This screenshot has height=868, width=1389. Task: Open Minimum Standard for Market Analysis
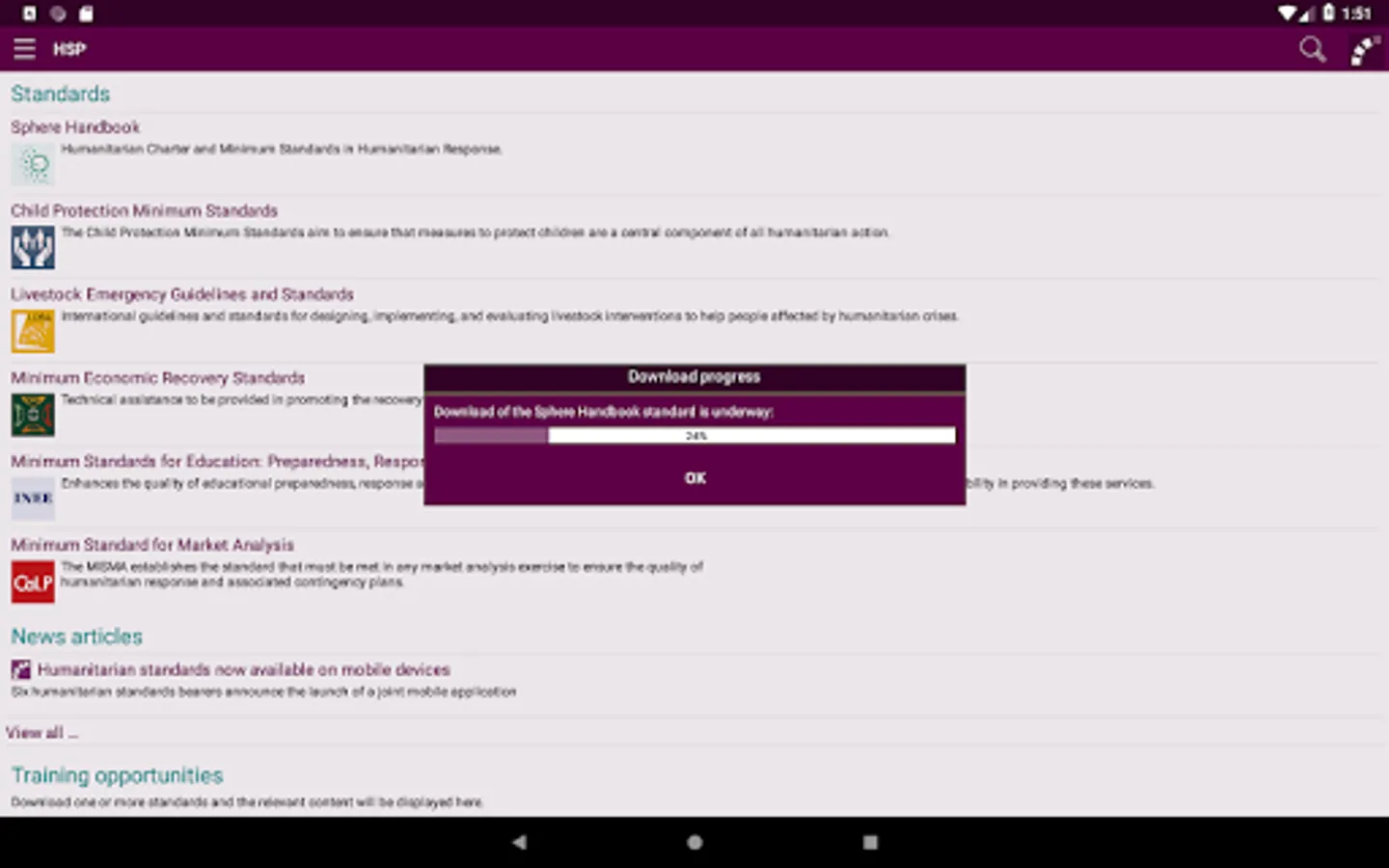[x=152, y=545]
